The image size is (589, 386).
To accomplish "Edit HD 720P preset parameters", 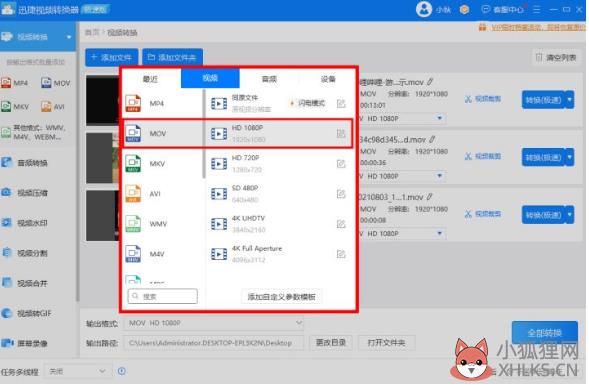I will 341,164.
